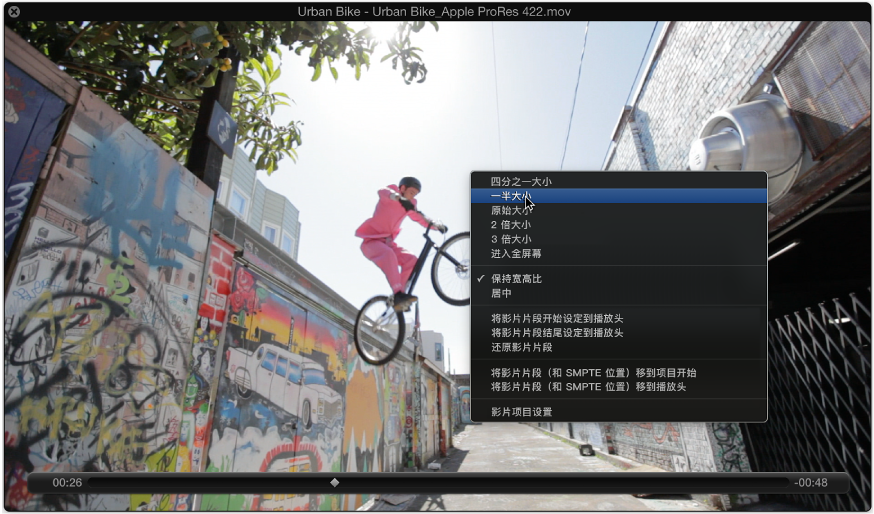Screen dimensions: 874x514
Task: Choose 将影片片段开始设定到播放头
Action: pyautogui.click(x=619, y=319)
